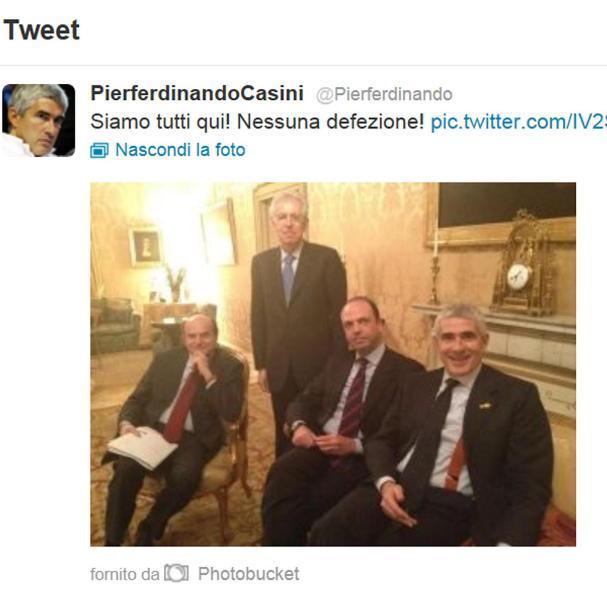Click the photo icon beside Nascondi la foto
Screen dimensions: 607x595
pos(99,151)
